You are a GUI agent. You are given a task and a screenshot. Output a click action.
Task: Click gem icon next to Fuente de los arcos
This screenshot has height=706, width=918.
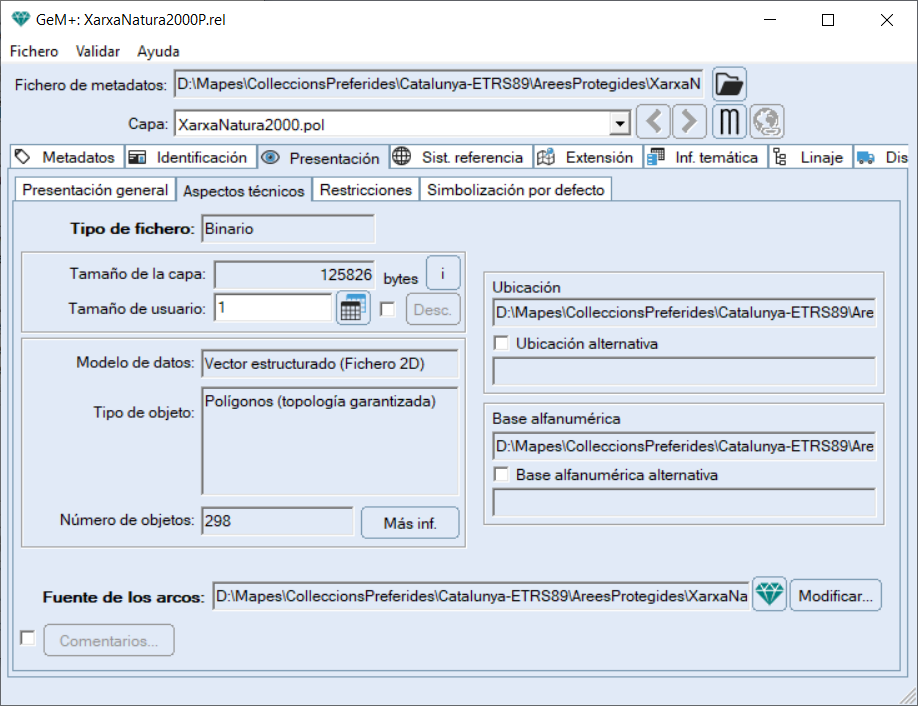(x=769, y=595)
